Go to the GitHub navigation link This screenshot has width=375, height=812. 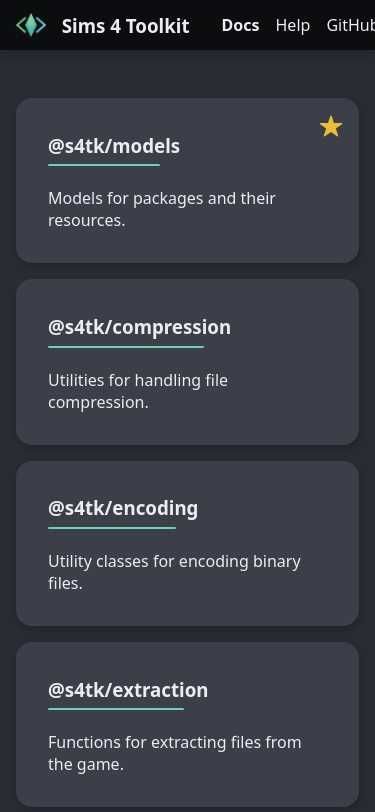[351, 25]
